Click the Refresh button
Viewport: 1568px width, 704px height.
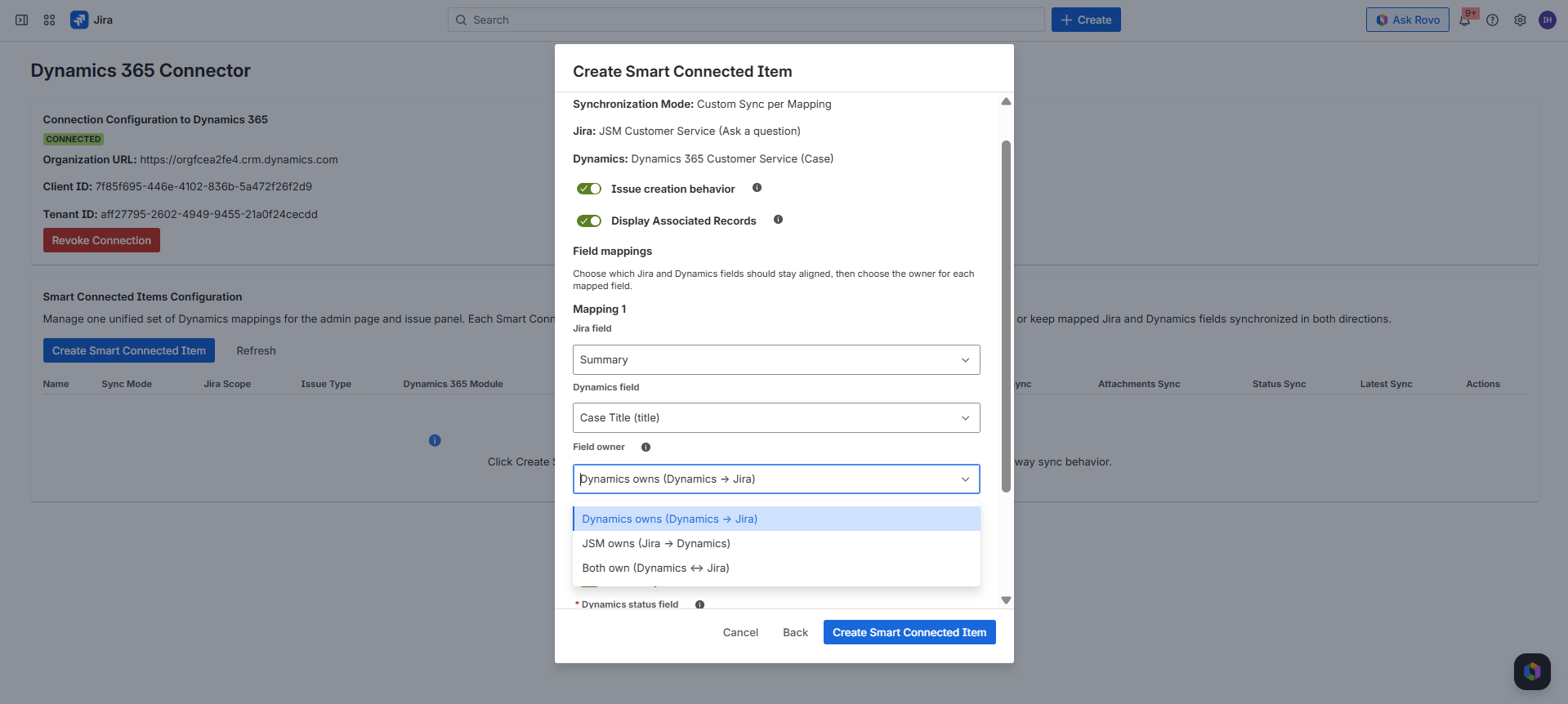(x=256, y=350)
